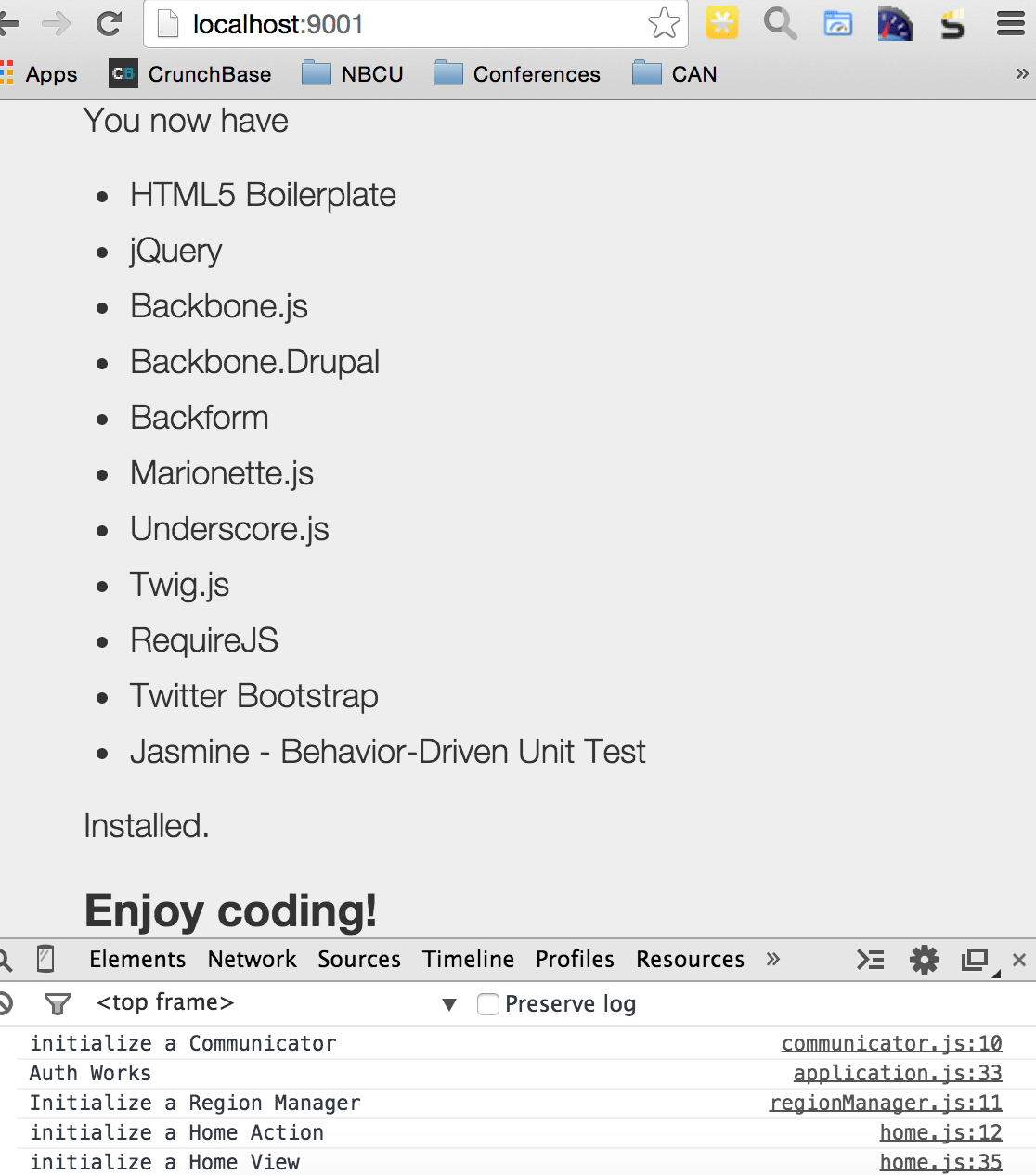The height and width of the screenshot is (1175, 1036).
Task: Show hidden DevTools panels via chevron
Action: click(773, 960)
